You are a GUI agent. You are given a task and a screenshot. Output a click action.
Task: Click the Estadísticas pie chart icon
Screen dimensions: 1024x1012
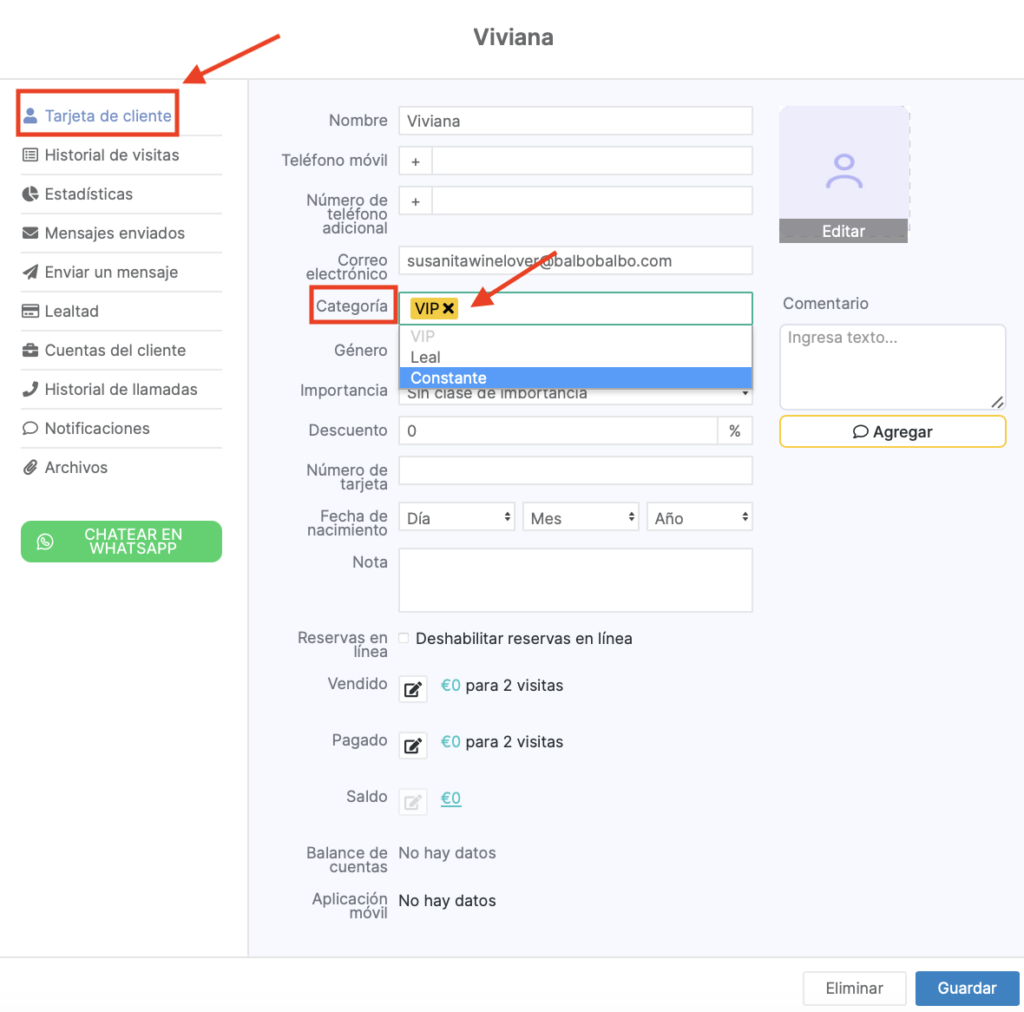[x=30, y=194]
